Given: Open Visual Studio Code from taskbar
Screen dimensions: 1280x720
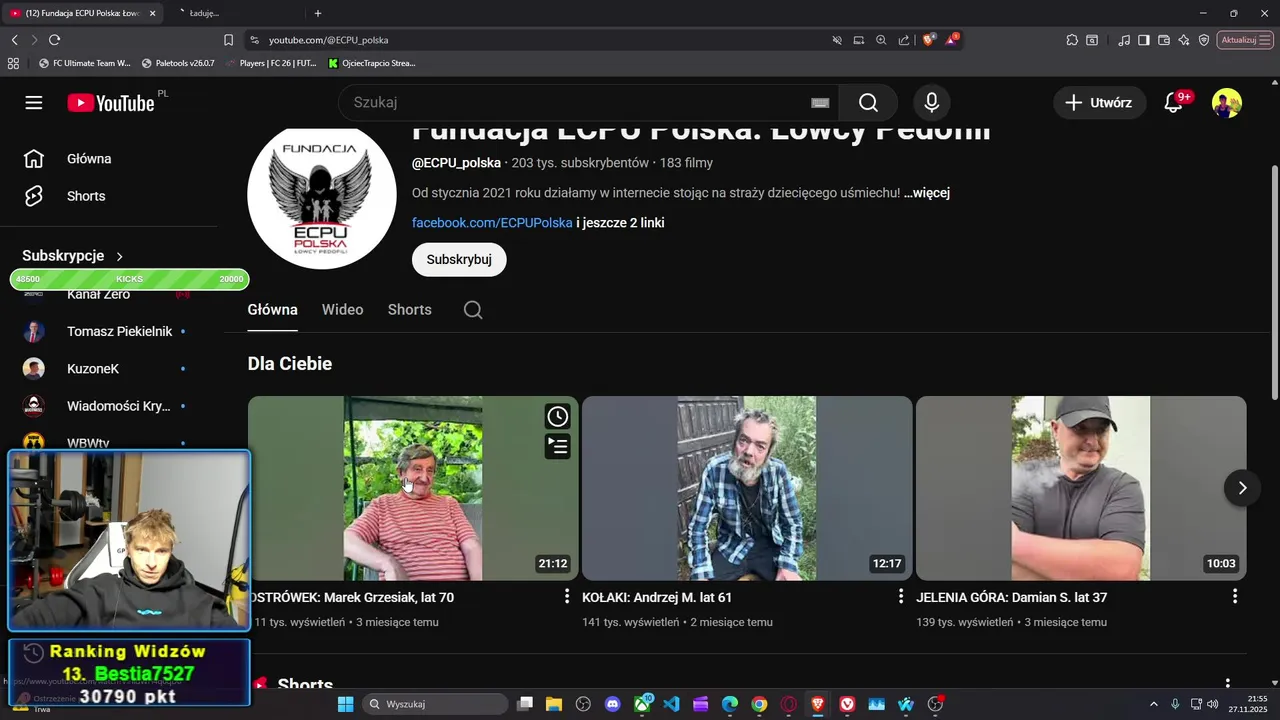Looking at the screenshot, I should (x=671, y=704).
